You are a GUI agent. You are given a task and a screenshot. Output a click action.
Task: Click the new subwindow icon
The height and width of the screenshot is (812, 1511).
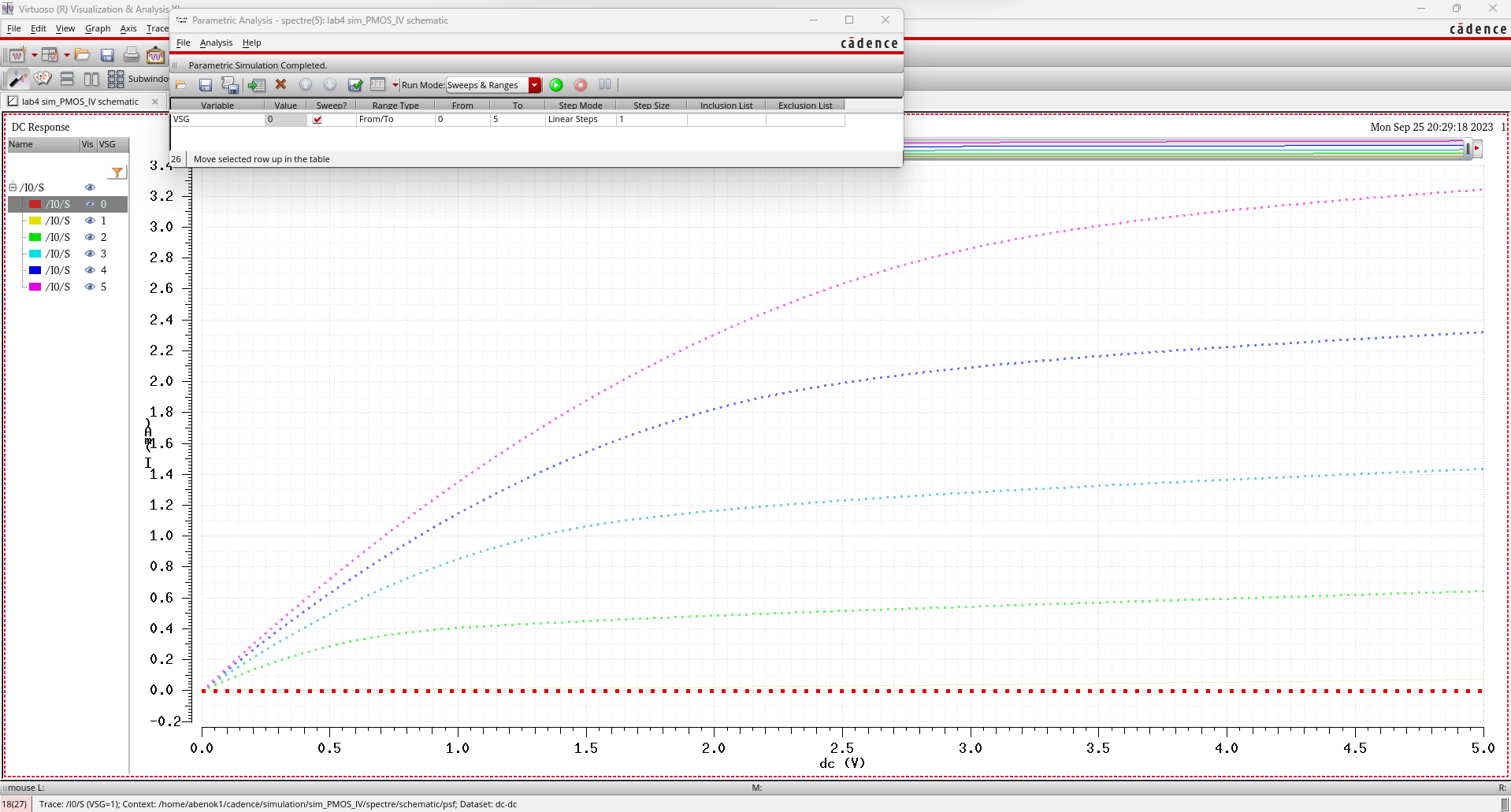pos(50,55)
